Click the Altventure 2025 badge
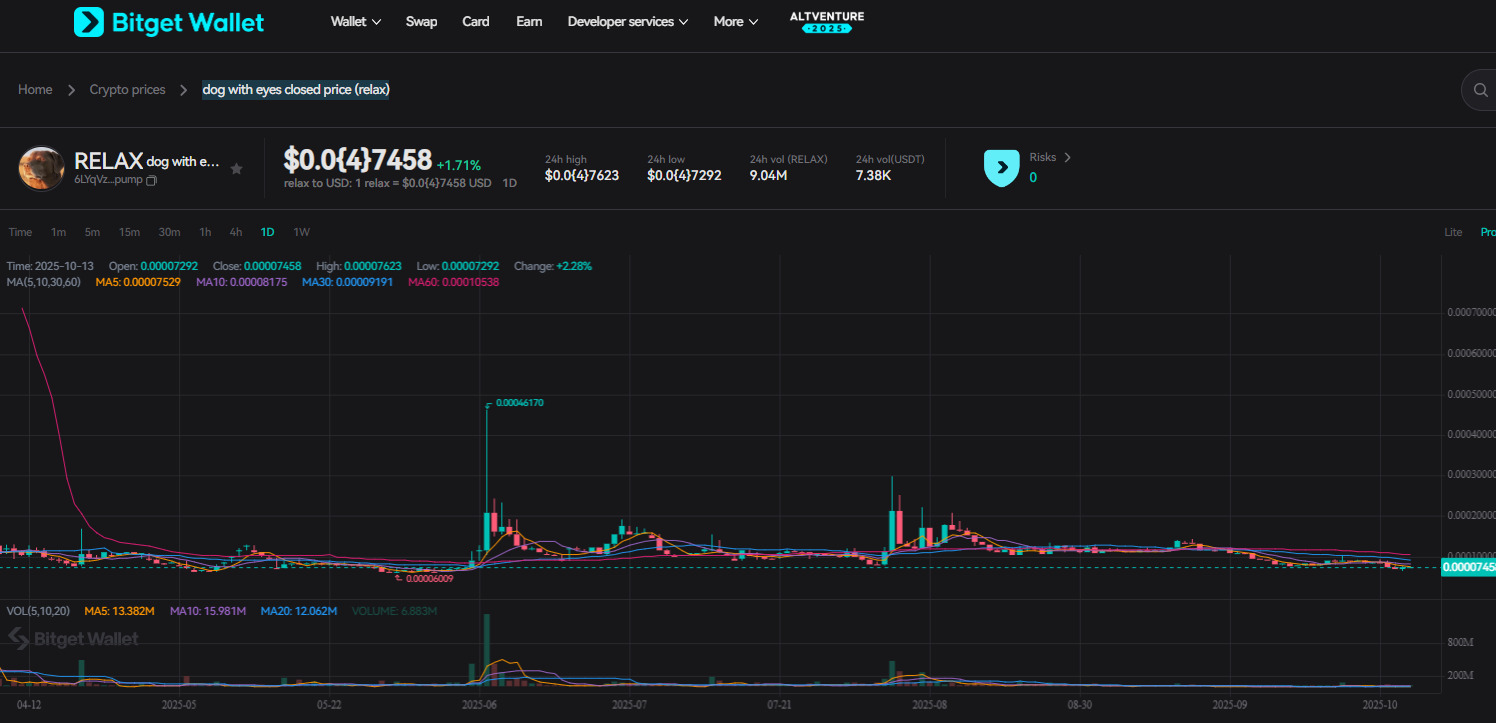This screenshot has width=1496, height=723. pos(826,22)
